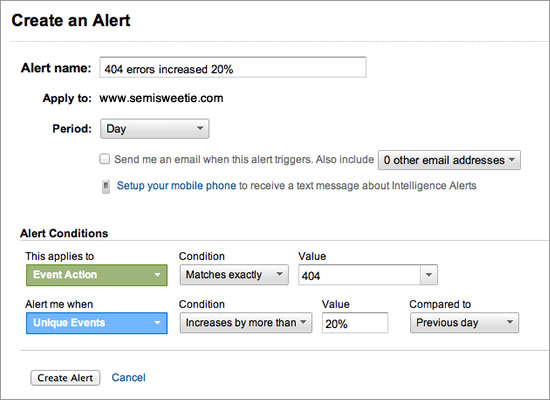Click the Create an Alert title

tap(71, 21)
